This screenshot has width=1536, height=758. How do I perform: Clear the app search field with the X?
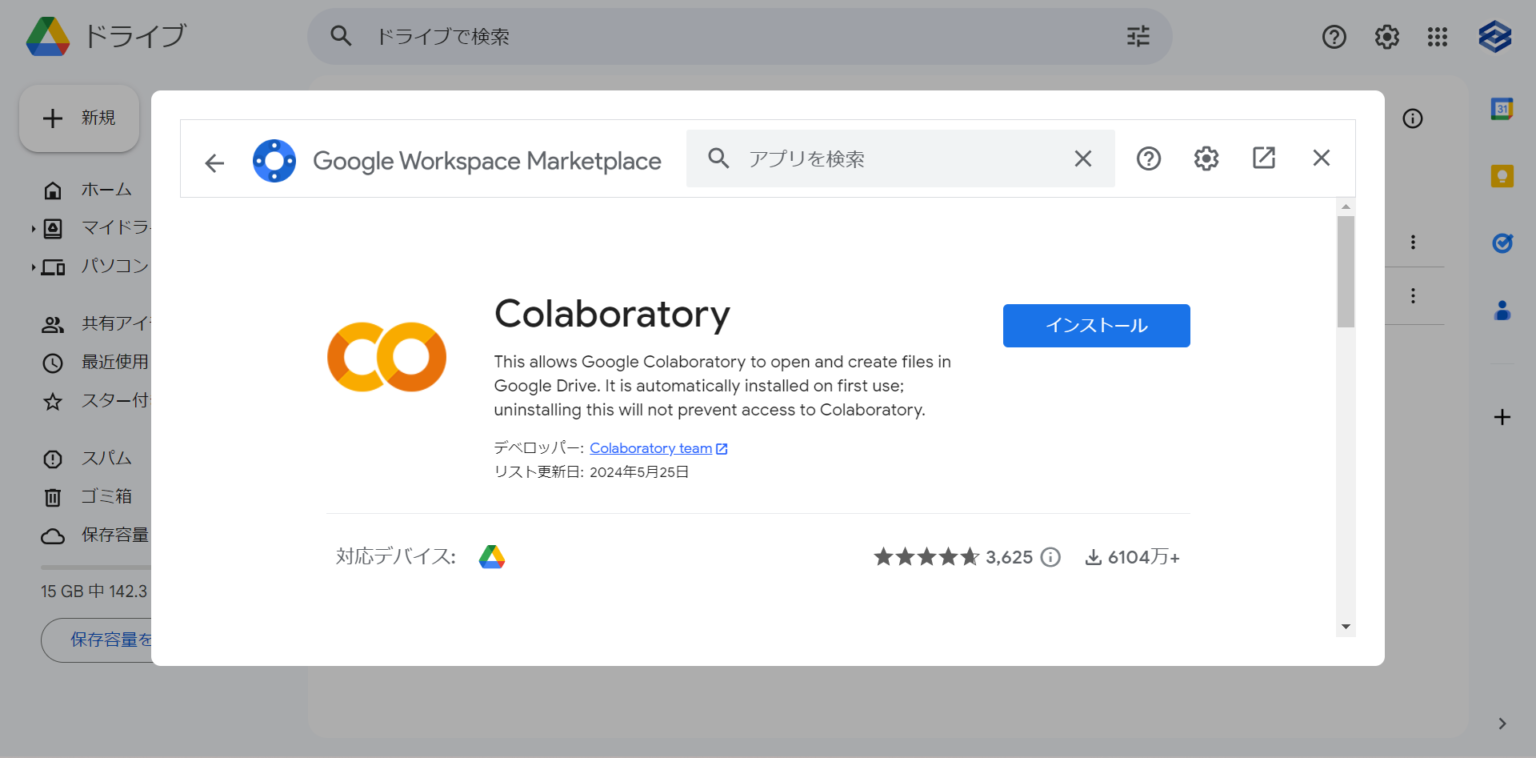tap(1083, 158)
